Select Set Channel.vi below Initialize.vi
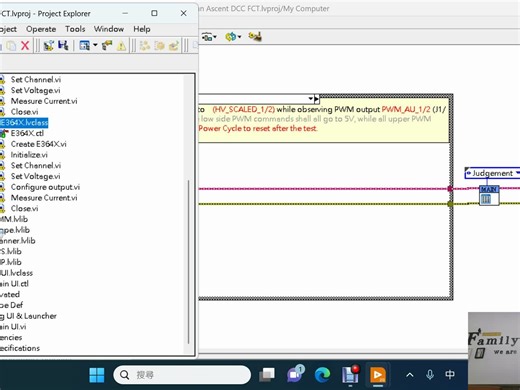520x390 pixels. pos(36,165)
